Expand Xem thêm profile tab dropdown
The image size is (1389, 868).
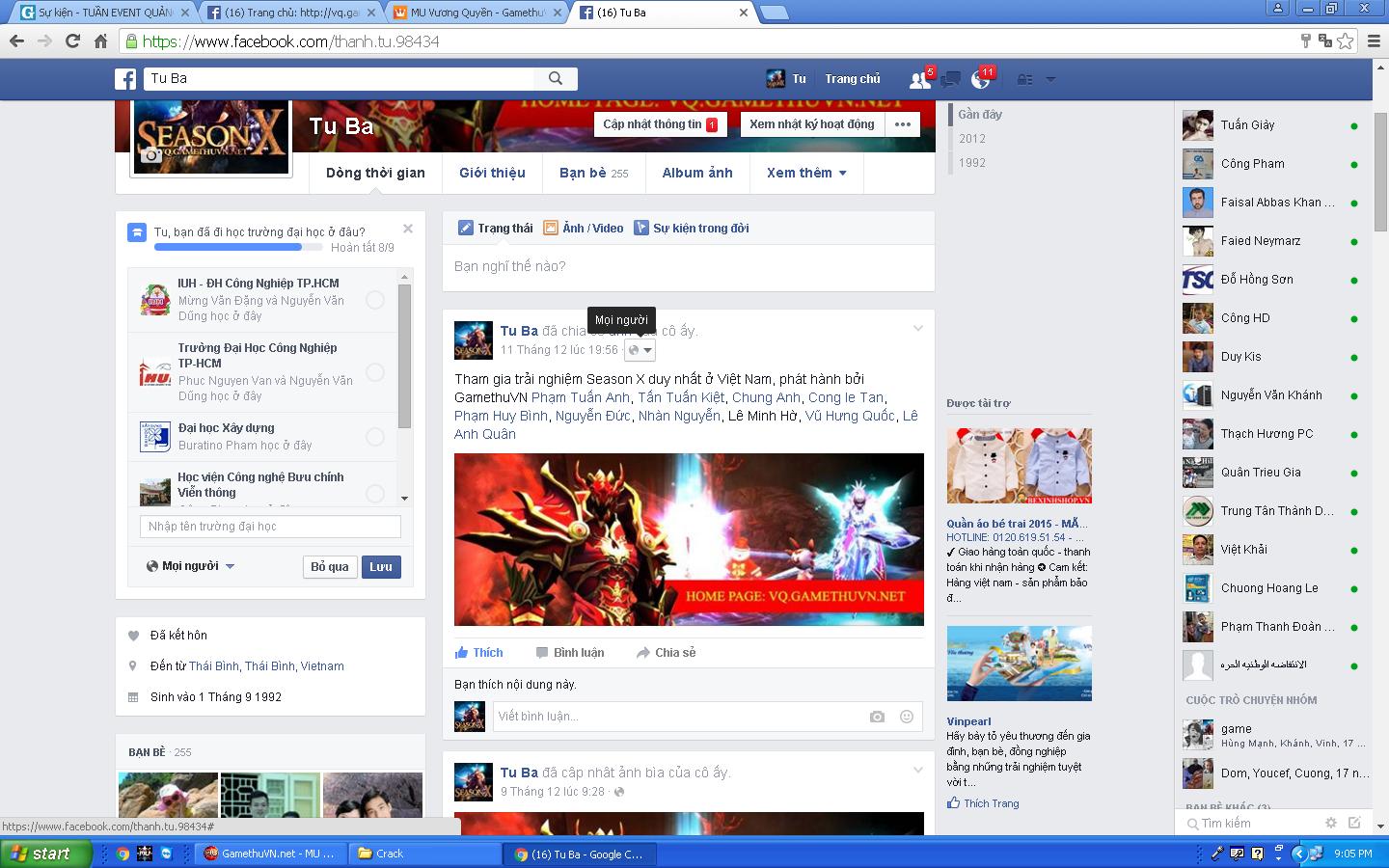[806, 173]
